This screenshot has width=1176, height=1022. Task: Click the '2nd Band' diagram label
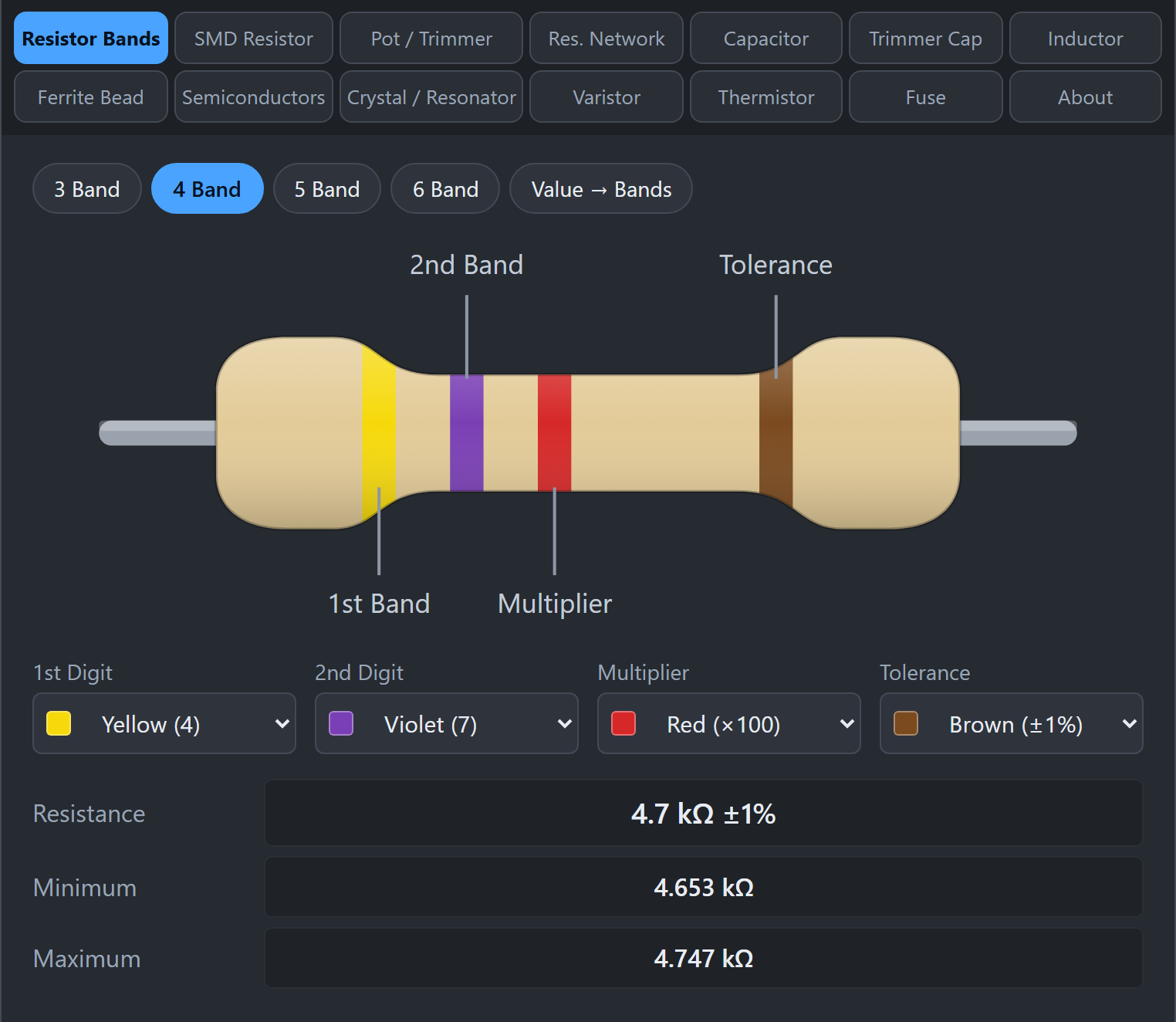pyautogui.click(x=467, y=265)
